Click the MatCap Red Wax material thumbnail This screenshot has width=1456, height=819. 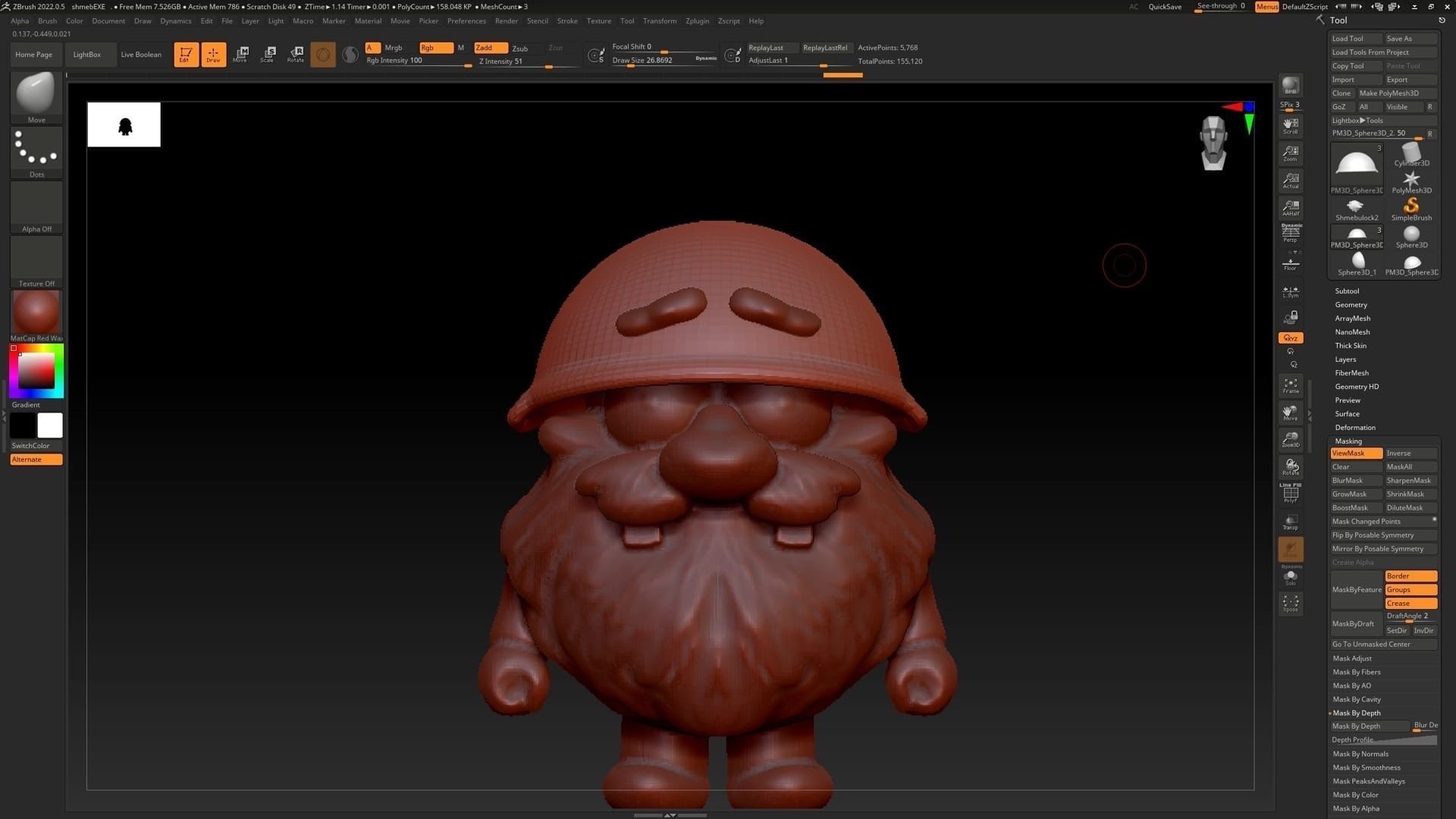[x=36, y=312]
